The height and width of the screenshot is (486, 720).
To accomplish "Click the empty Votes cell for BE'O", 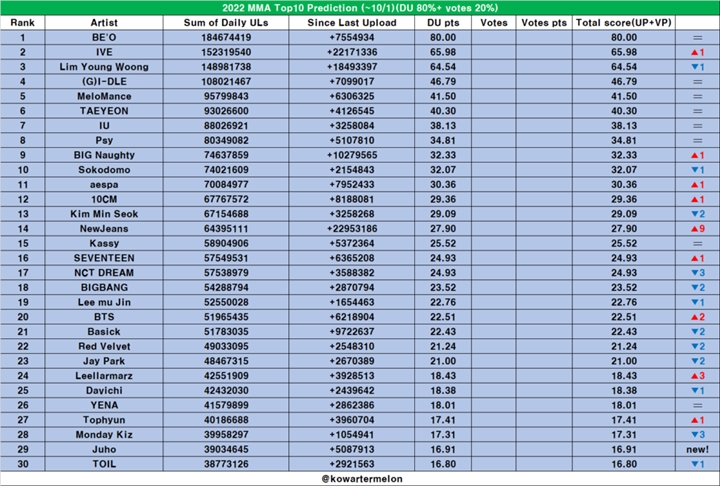I will point(494,38).
